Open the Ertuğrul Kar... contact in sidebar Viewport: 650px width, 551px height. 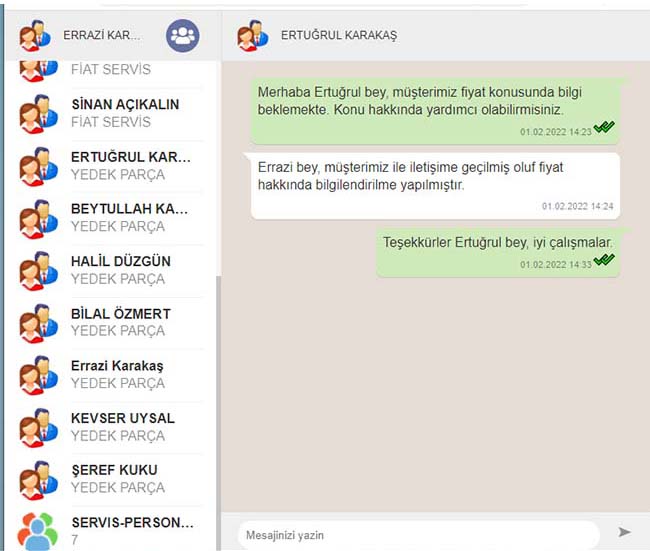tap(129, 165)
